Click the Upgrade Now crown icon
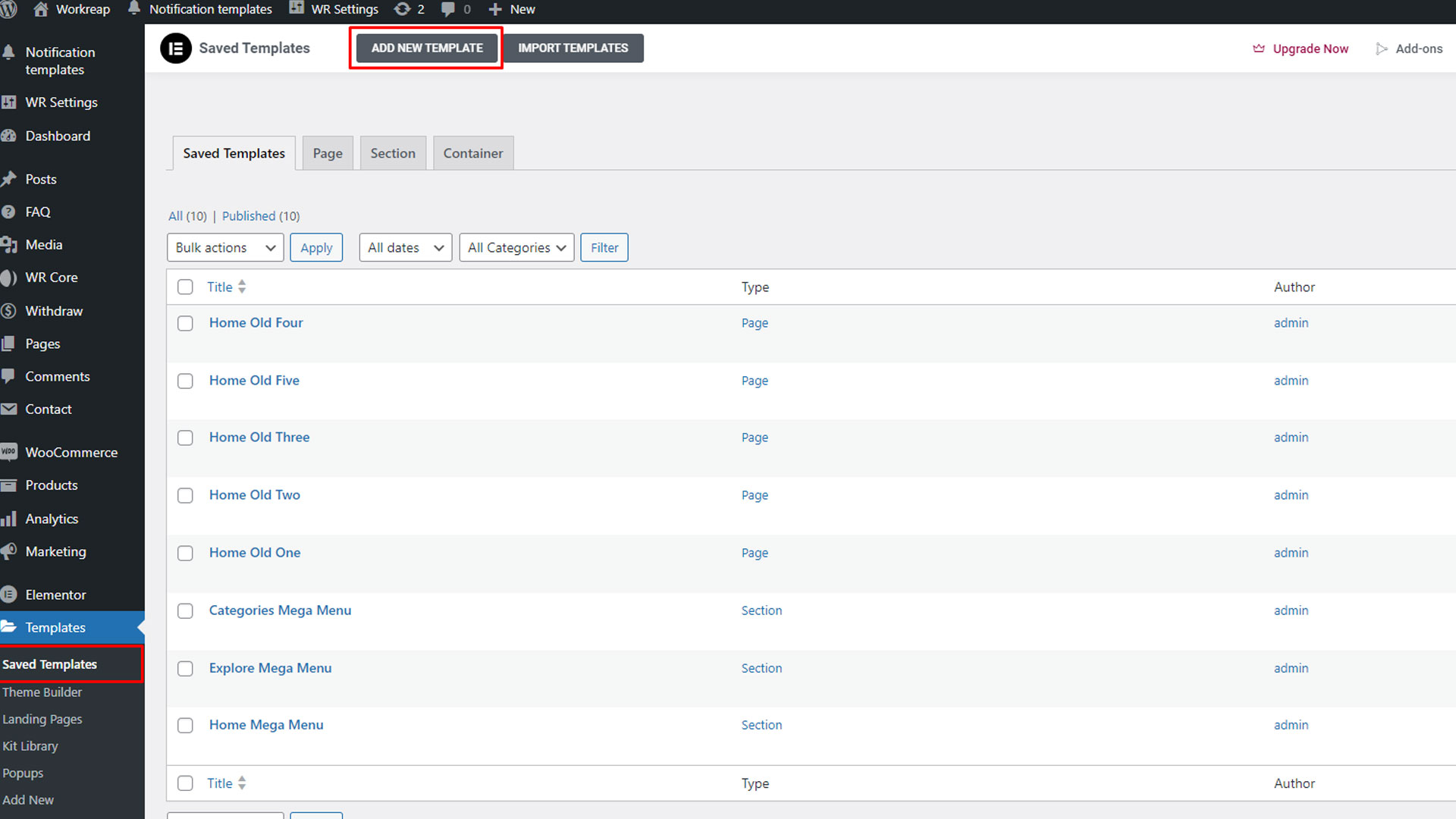 1259,49
